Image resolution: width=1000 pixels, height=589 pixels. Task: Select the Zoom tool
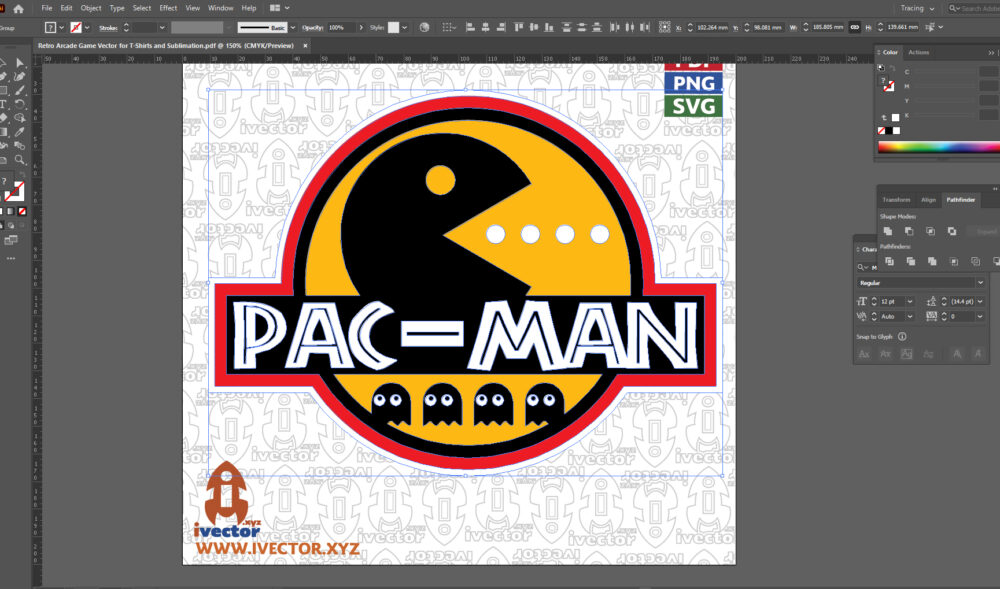(20, 160)
